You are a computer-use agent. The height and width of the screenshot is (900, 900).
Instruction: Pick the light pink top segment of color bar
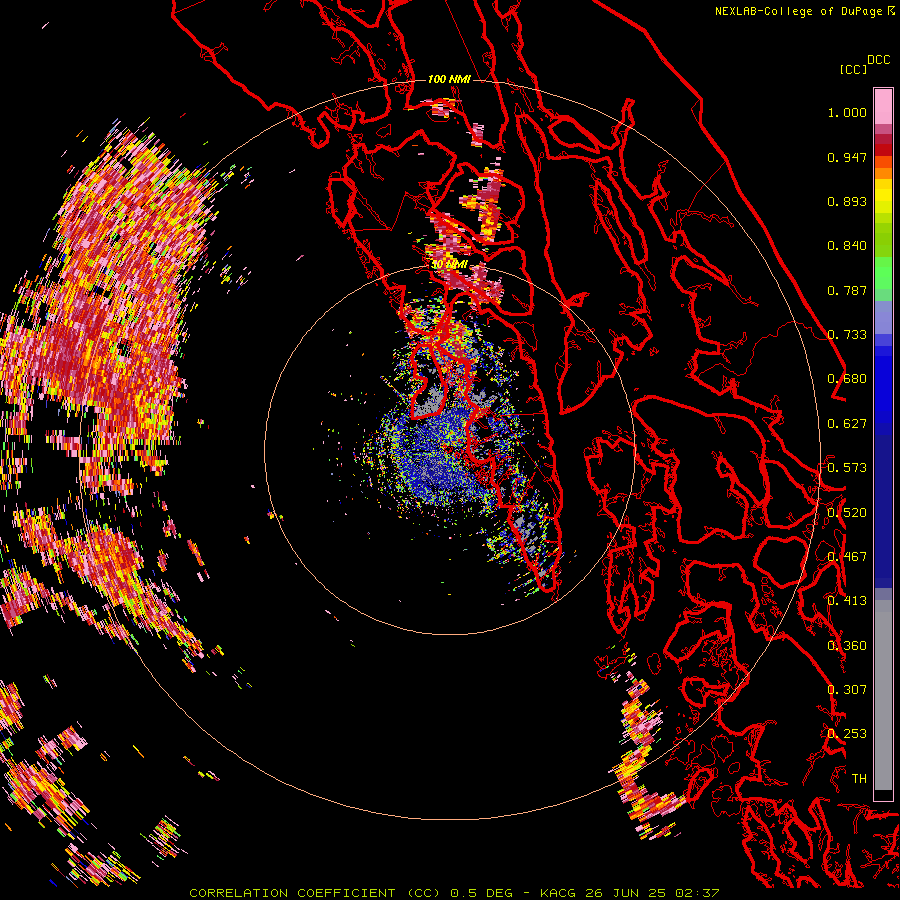click(883, 107)
